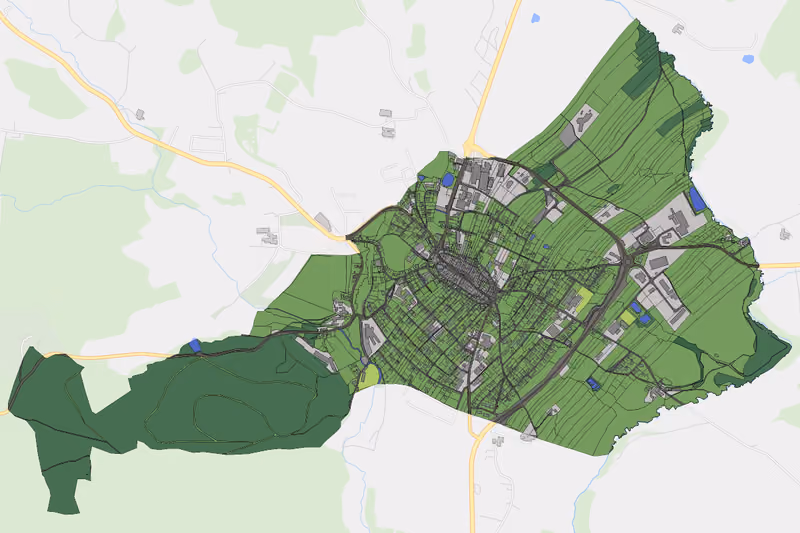The image size is (800, 533).
Task: Select the blue water parcel on the eastern boundary
Action: (x=697, y=199)
